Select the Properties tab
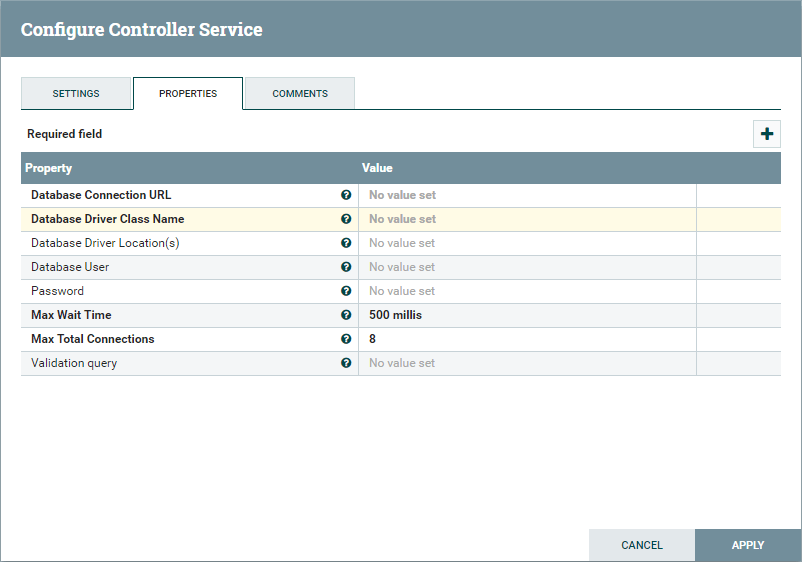 pos(188,94)
